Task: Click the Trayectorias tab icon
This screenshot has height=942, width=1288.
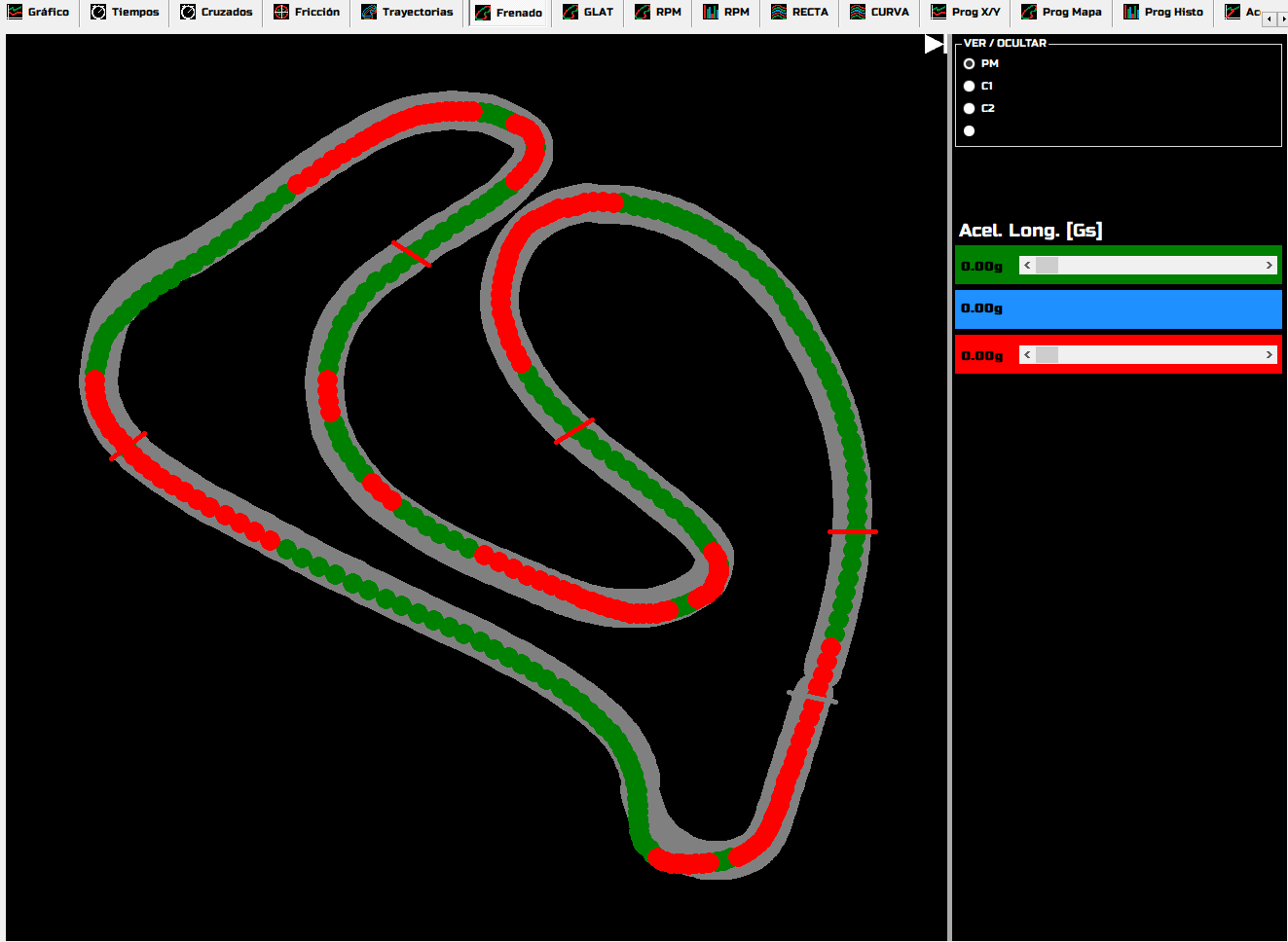Action: click(x=369, y=12)
